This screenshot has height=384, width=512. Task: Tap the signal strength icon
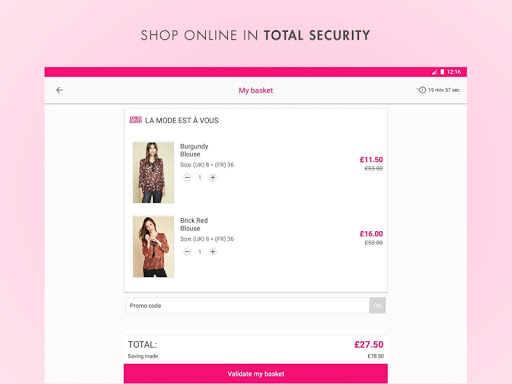(434, 72)
